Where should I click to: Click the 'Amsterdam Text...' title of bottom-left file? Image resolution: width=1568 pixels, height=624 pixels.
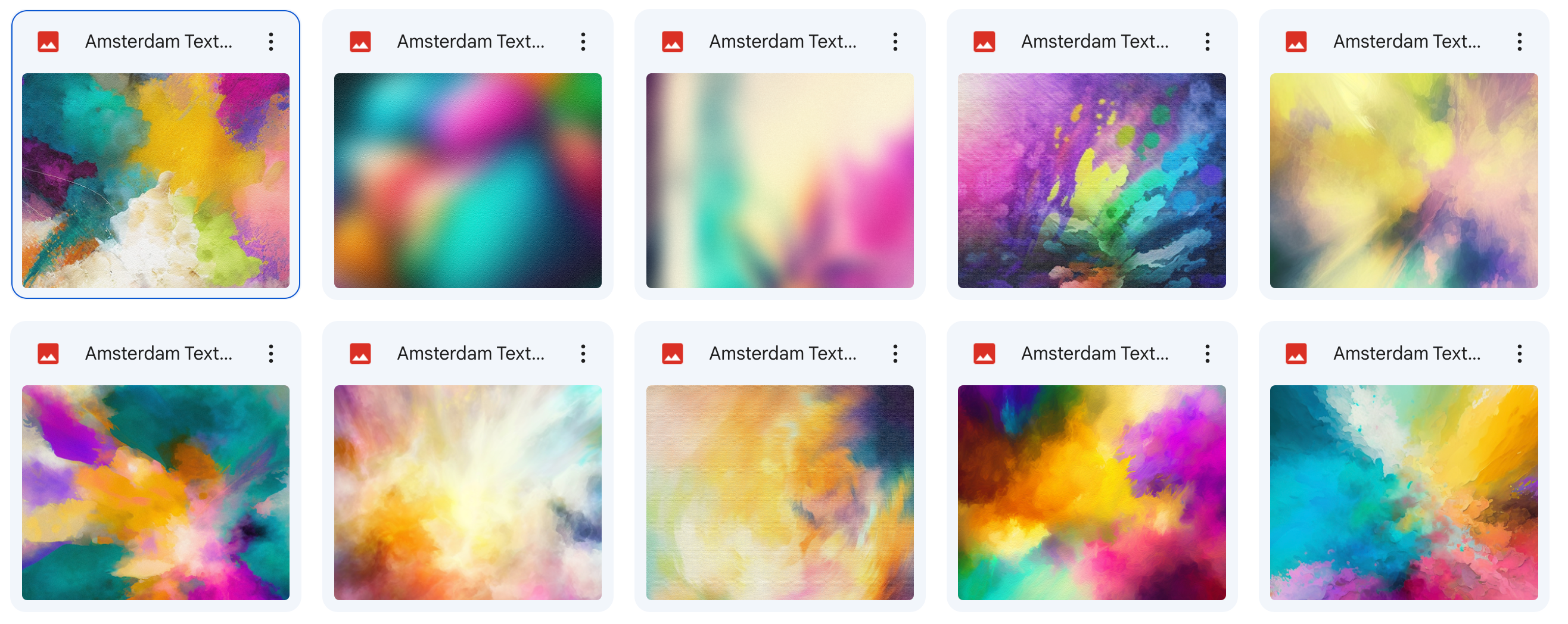click(159, 353)
